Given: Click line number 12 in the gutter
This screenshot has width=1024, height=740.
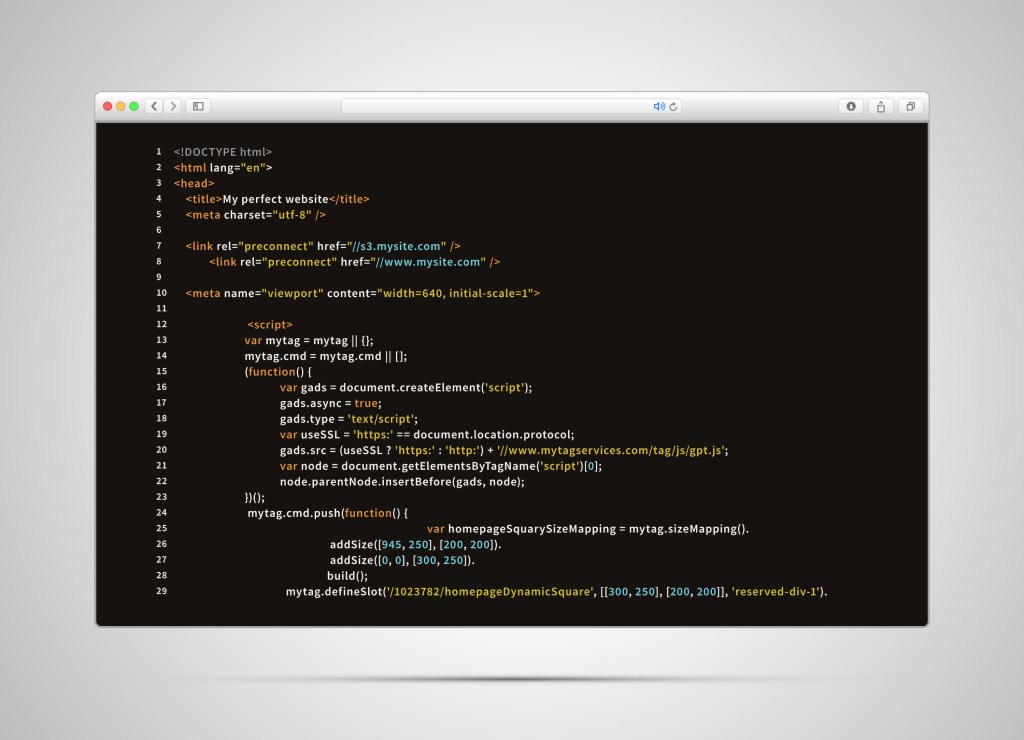Looking at the screenshot, I should coord(161,324).
